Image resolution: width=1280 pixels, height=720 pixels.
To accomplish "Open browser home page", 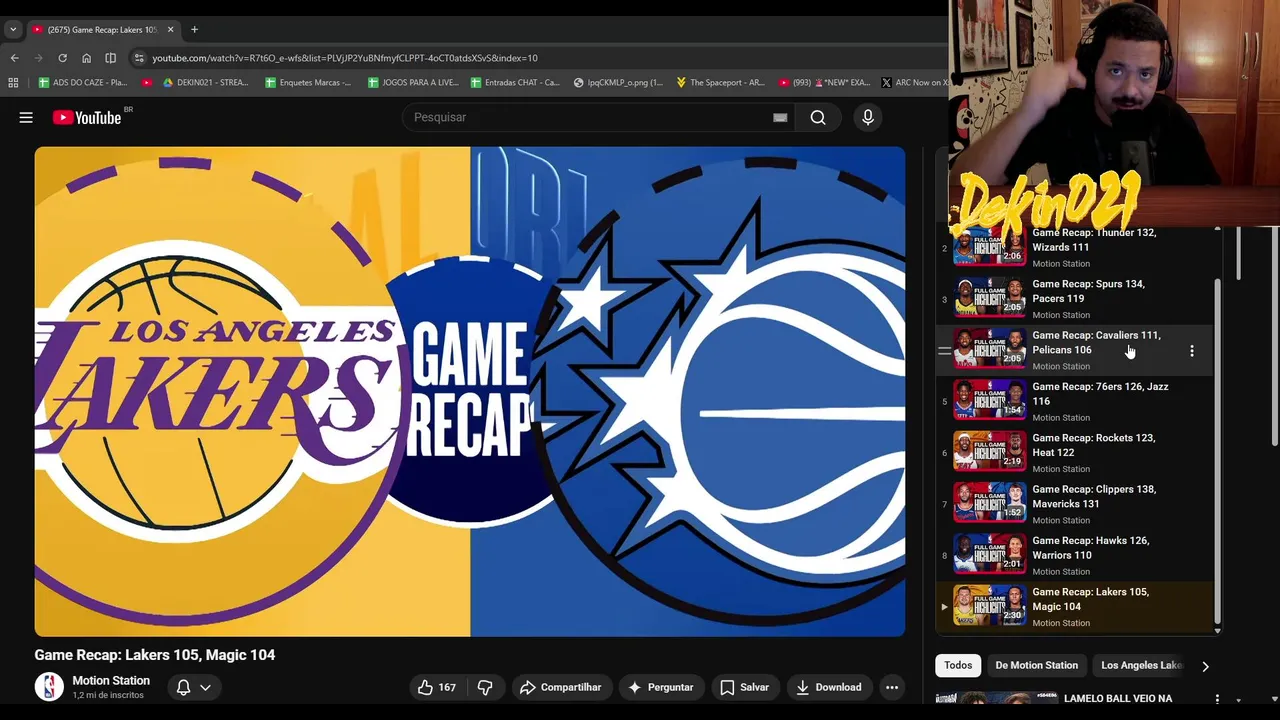I will [87, 58].
